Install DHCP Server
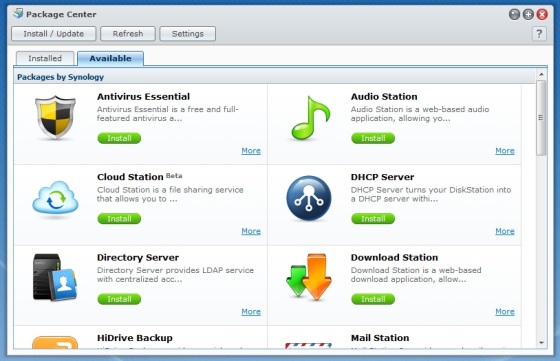The height and width of the screenshot is (361, 560). 373,219
